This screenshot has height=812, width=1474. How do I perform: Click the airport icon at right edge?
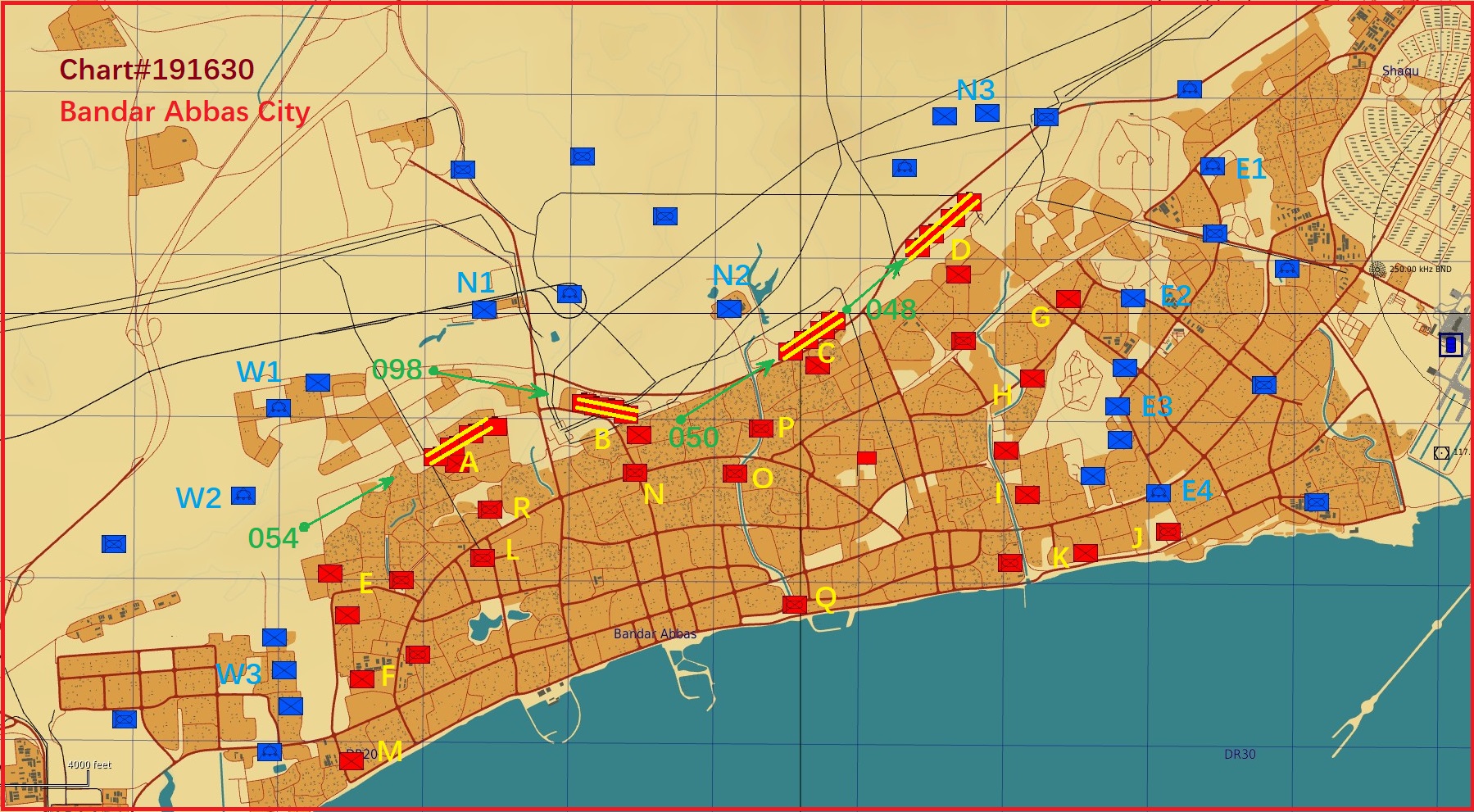click(1450, 344)
